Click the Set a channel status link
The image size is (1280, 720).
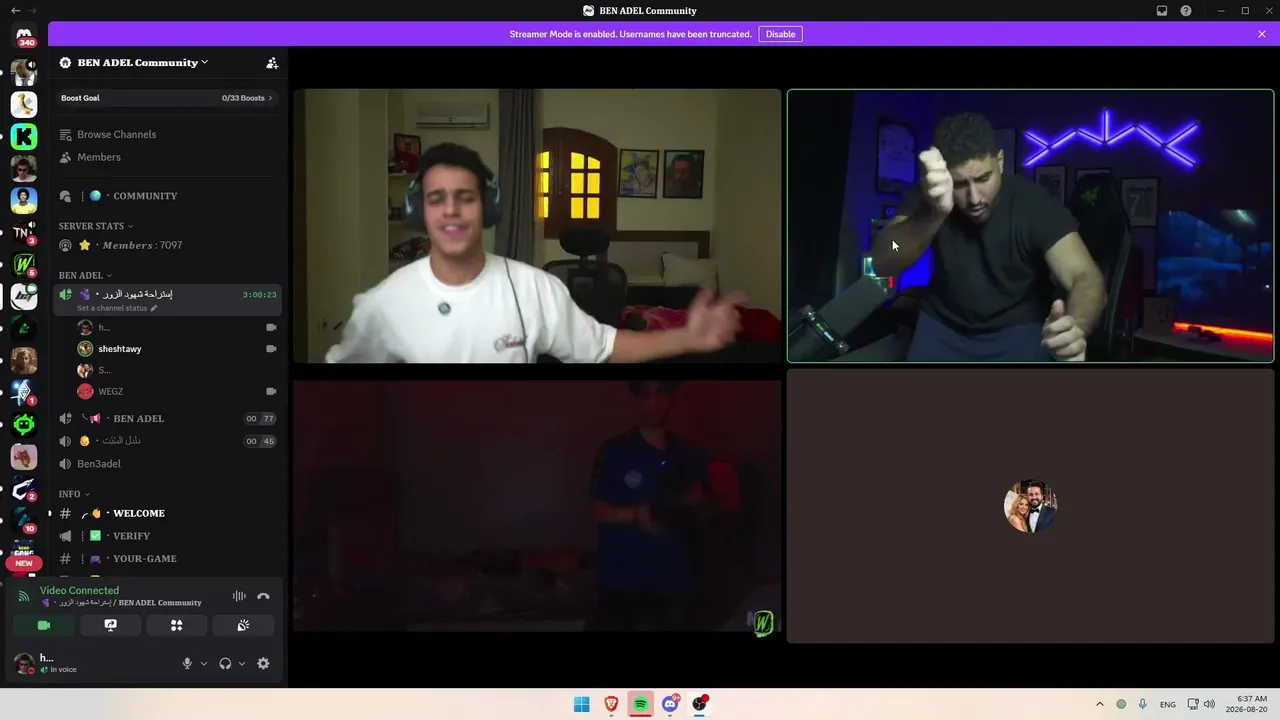click(x=117, y=308)
